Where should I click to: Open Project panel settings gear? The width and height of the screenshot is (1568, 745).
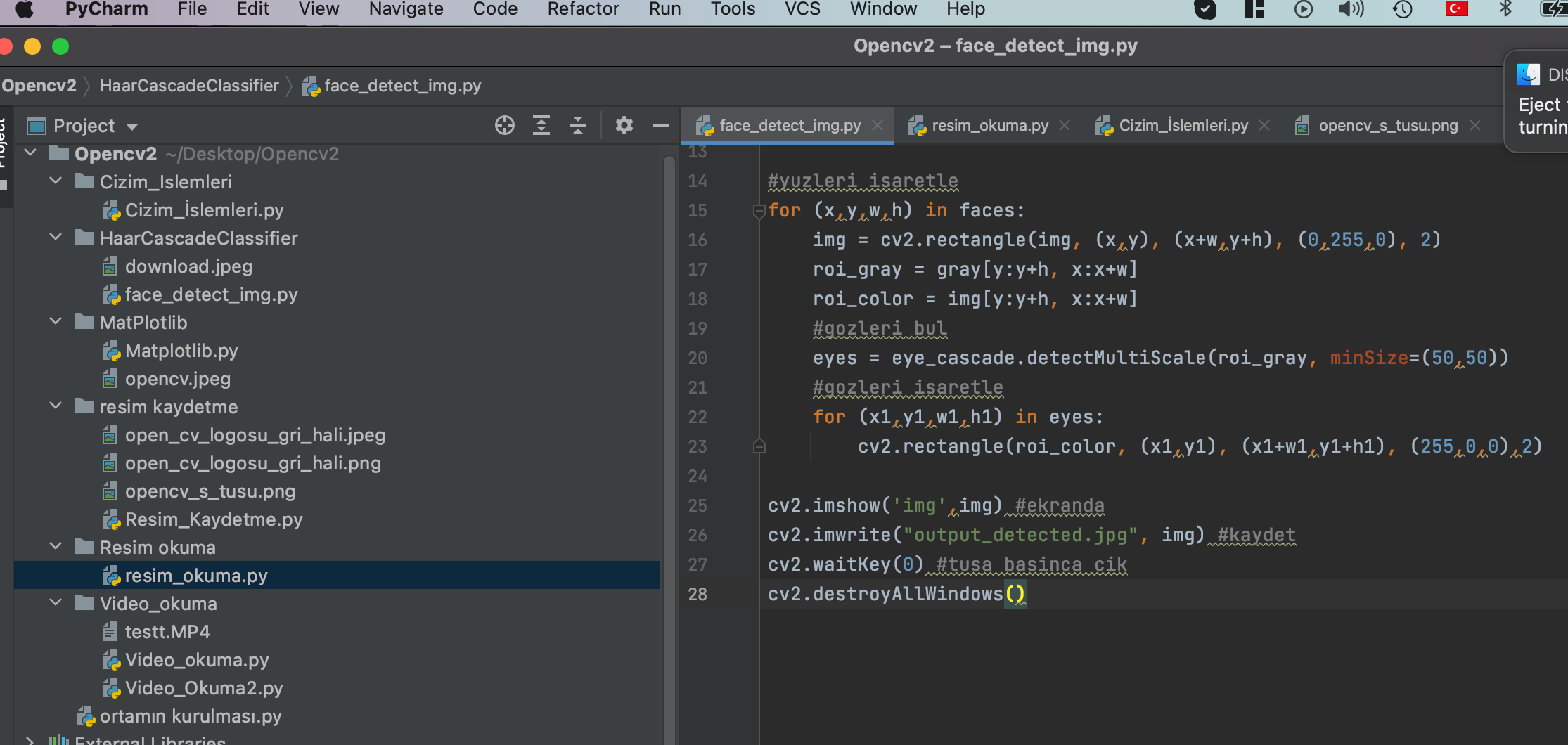(624, 126)
